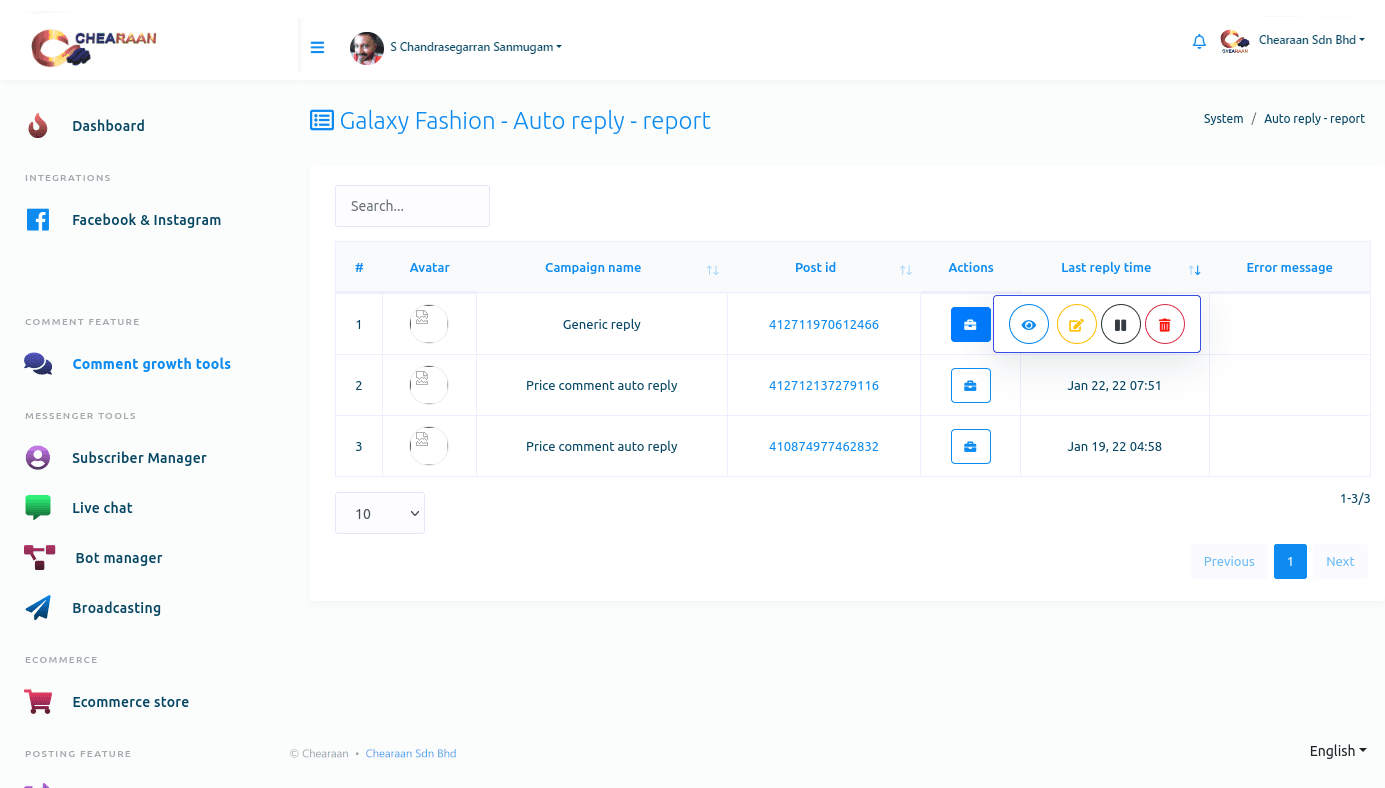Viewport: 1385px width, 788px height.
Task: Toggle sidebar with hamburger menu icon
Action: (317, 47)
